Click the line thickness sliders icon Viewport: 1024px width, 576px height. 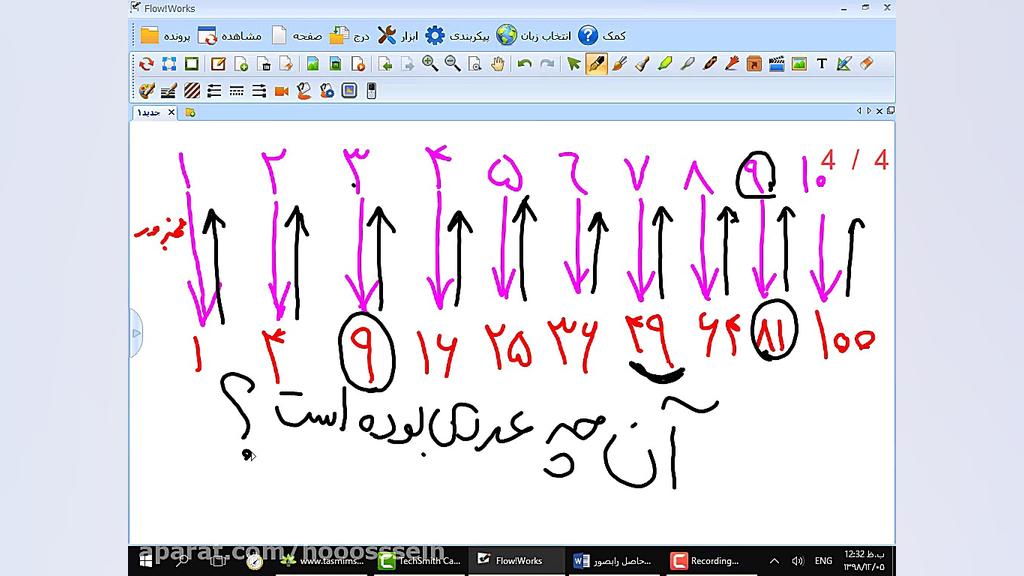214,91
